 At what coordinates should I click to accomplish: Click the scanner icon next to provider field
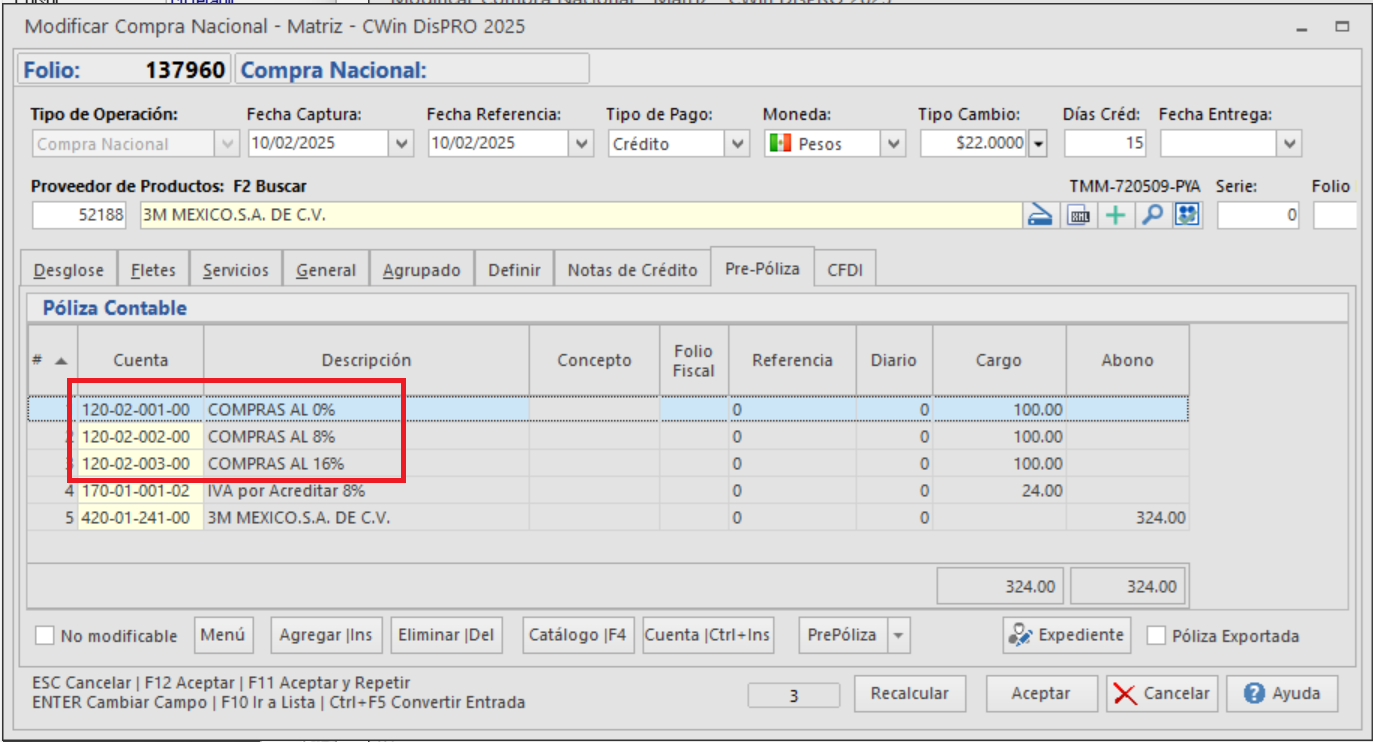pyautogui.click(x=1040, y=213)
